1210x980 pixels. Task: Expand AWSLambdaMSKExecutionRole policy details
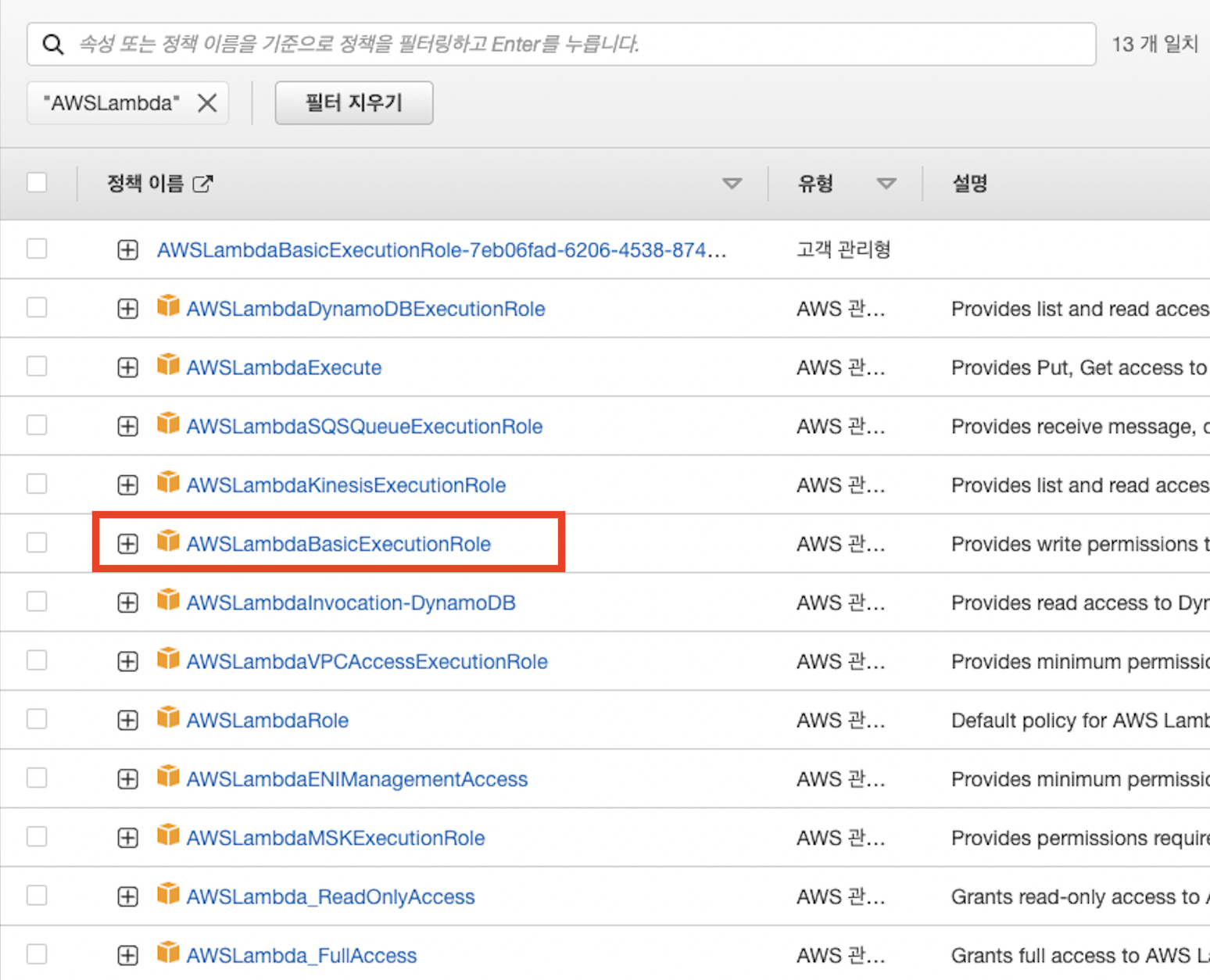click(127, 838)
